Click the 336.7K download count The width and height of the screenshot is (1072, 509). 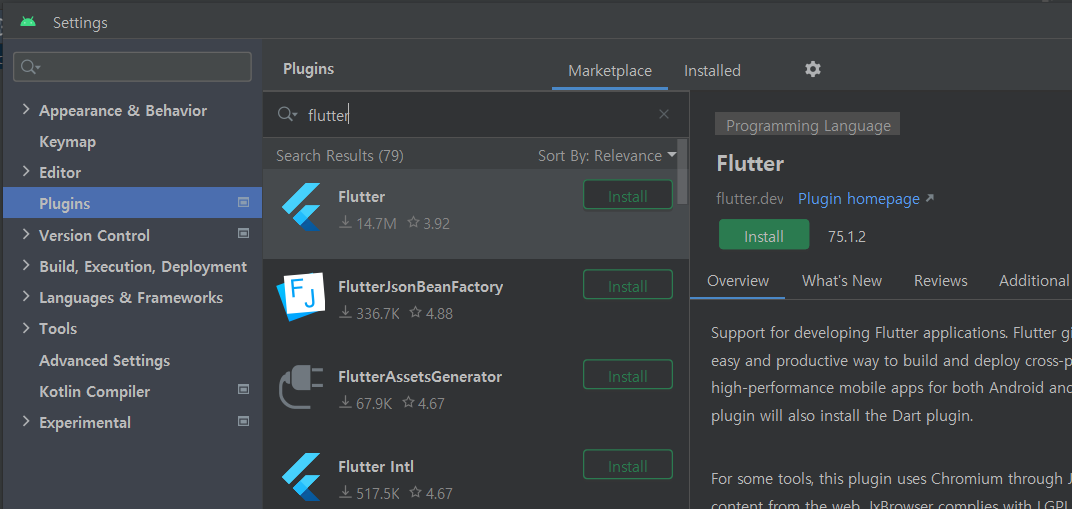click(377, 314)
